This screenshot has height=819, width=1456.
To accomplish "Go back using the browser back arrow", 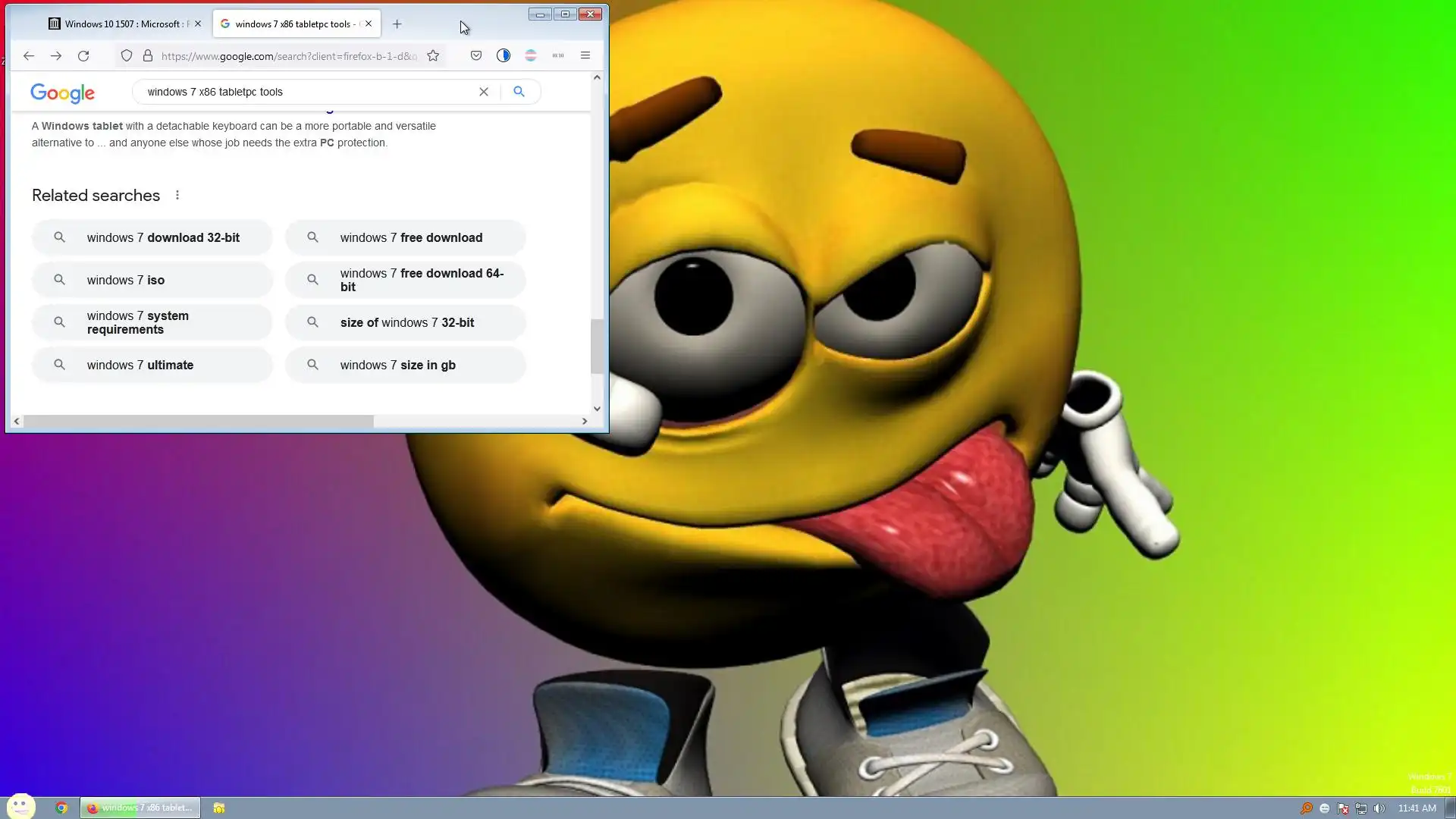I will pos(29,55).
